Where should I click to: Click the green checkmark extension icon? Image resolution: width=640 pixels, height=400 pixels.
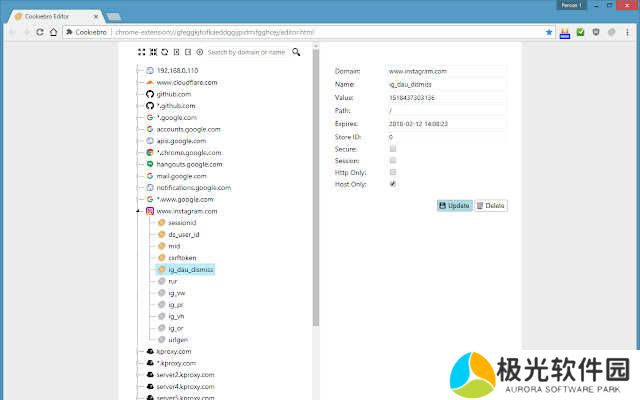[580, 32]
